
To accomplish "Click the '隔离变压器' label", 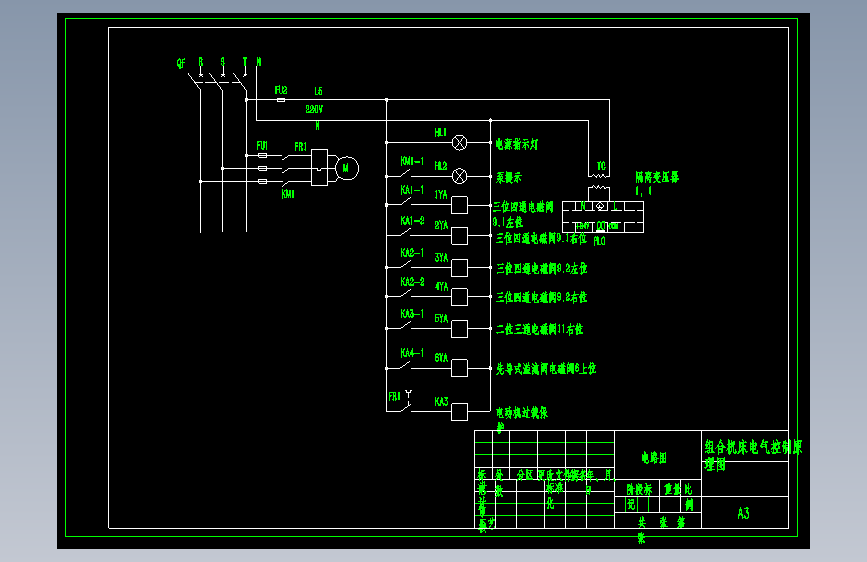I will [x=657, y=177].
